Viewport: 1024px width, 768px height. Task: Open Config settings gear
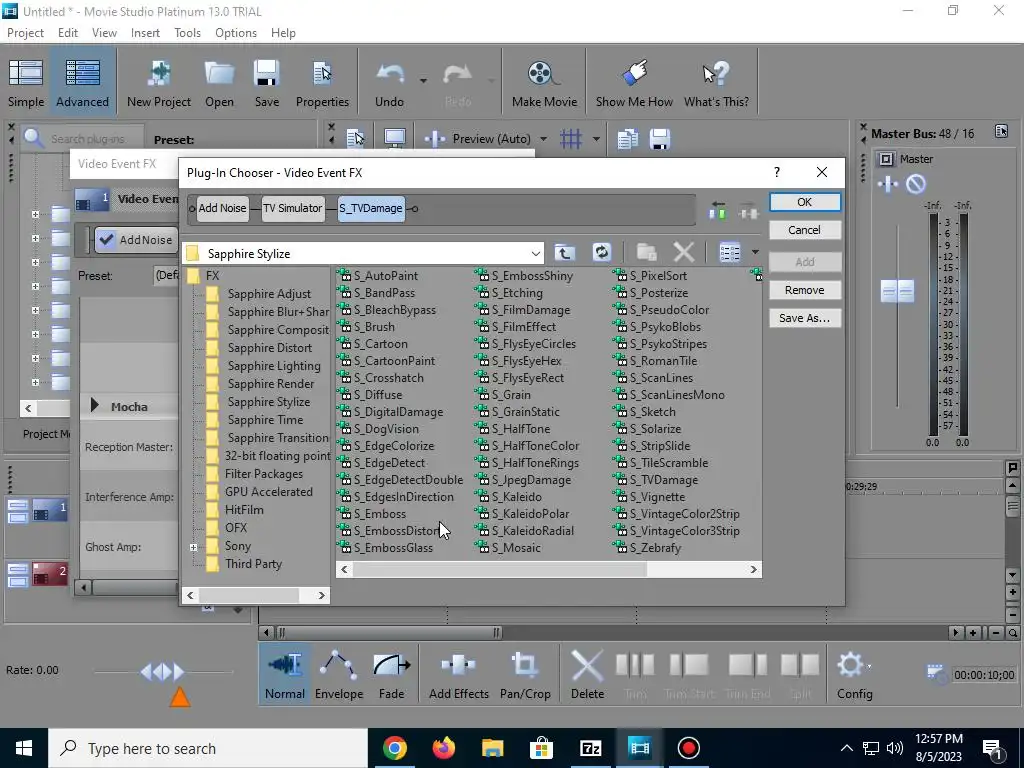click(x=854, y=675)
